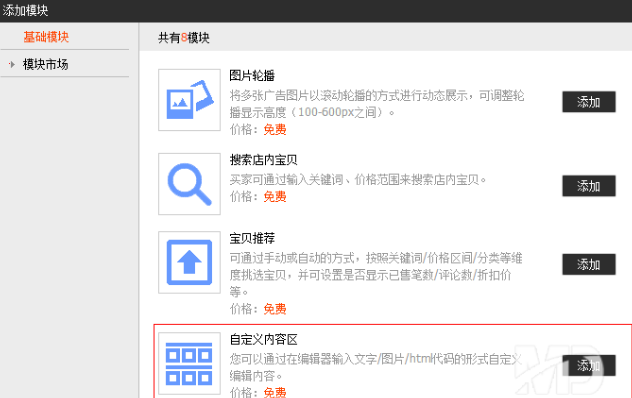
Task: Open the 模块市场 section
Action: [x=46, y=64]
